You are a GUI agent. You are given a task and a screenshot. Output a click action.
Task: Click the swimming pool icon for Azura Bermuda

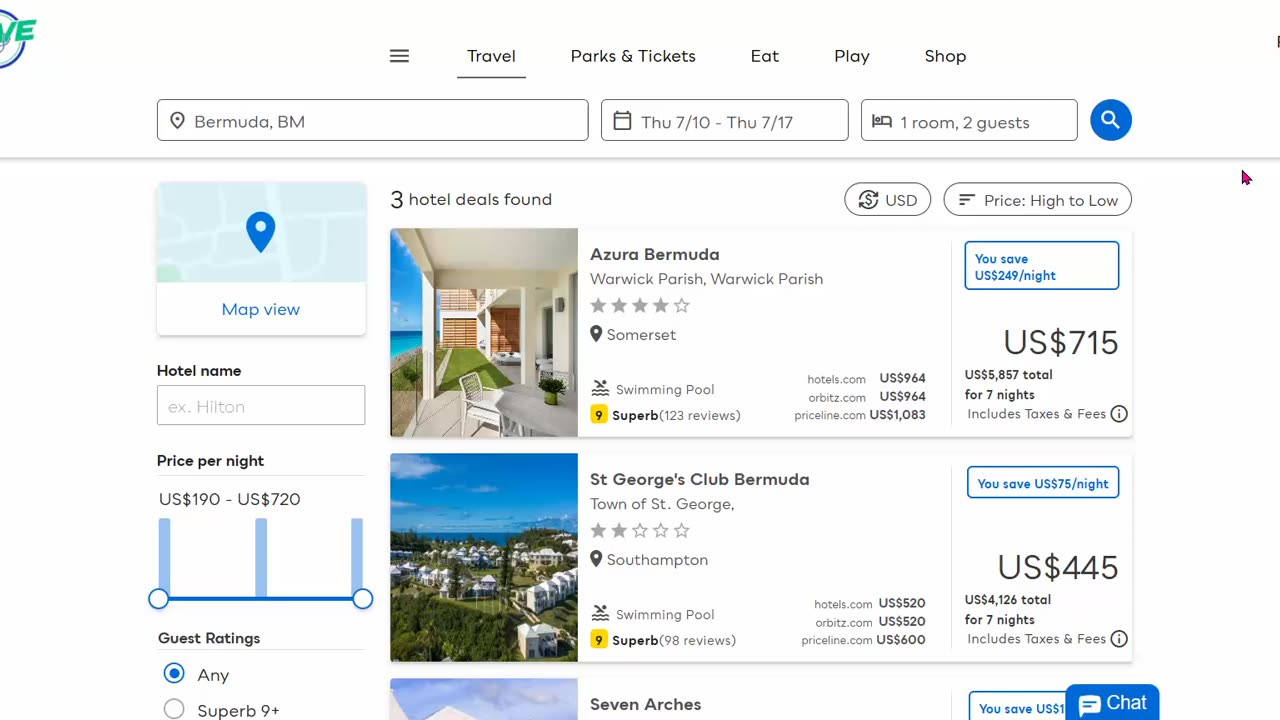pyautogui.click(x=600, y=389)
